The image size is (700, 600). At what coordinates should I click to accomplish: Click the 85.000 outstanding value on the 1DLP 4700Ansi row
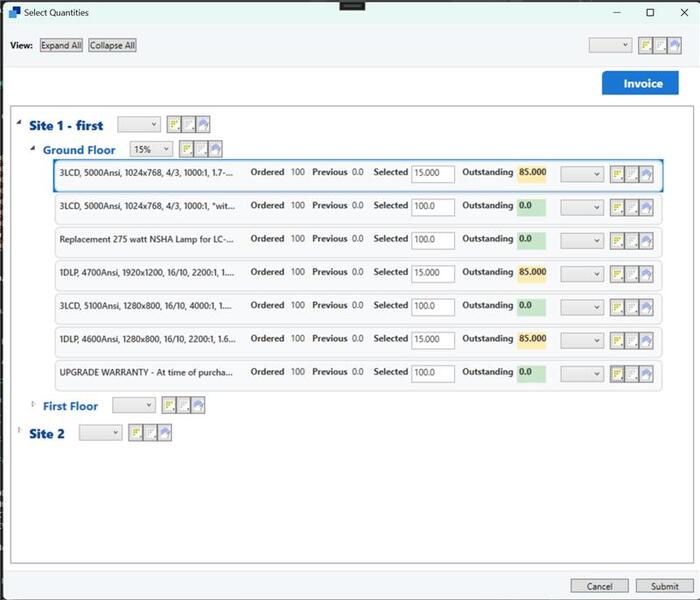(532, 272)
